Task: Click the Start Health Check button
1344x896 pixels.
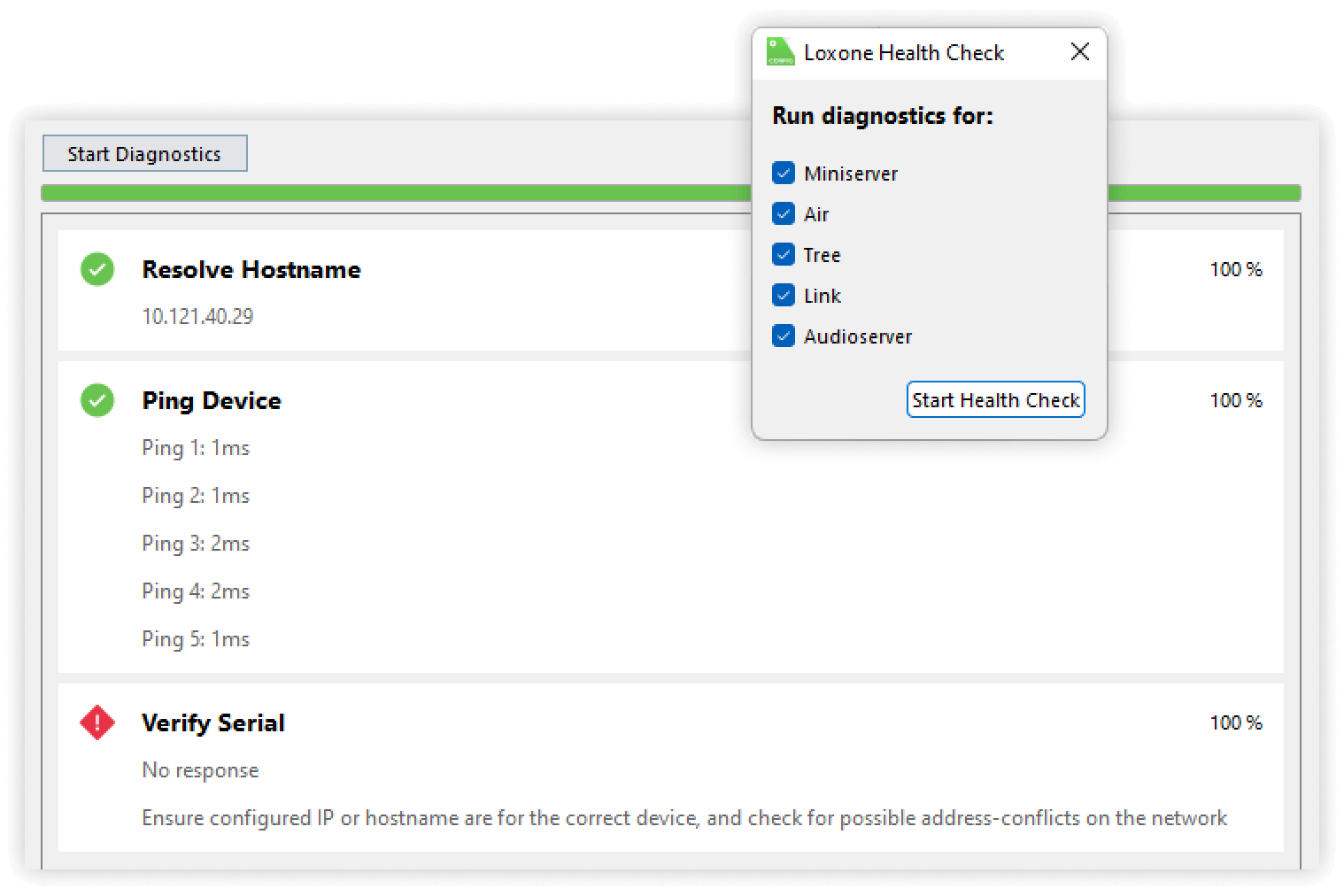Action: pyautogui.click(x=995, y=400)
